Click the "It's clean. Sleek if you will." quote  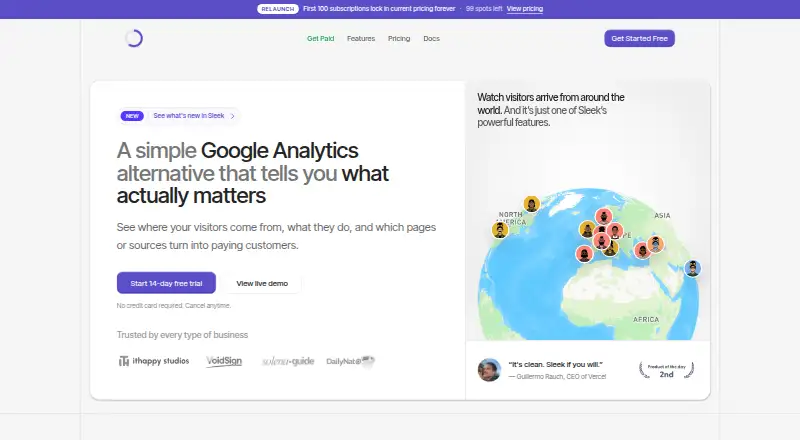tap(556, 364)
